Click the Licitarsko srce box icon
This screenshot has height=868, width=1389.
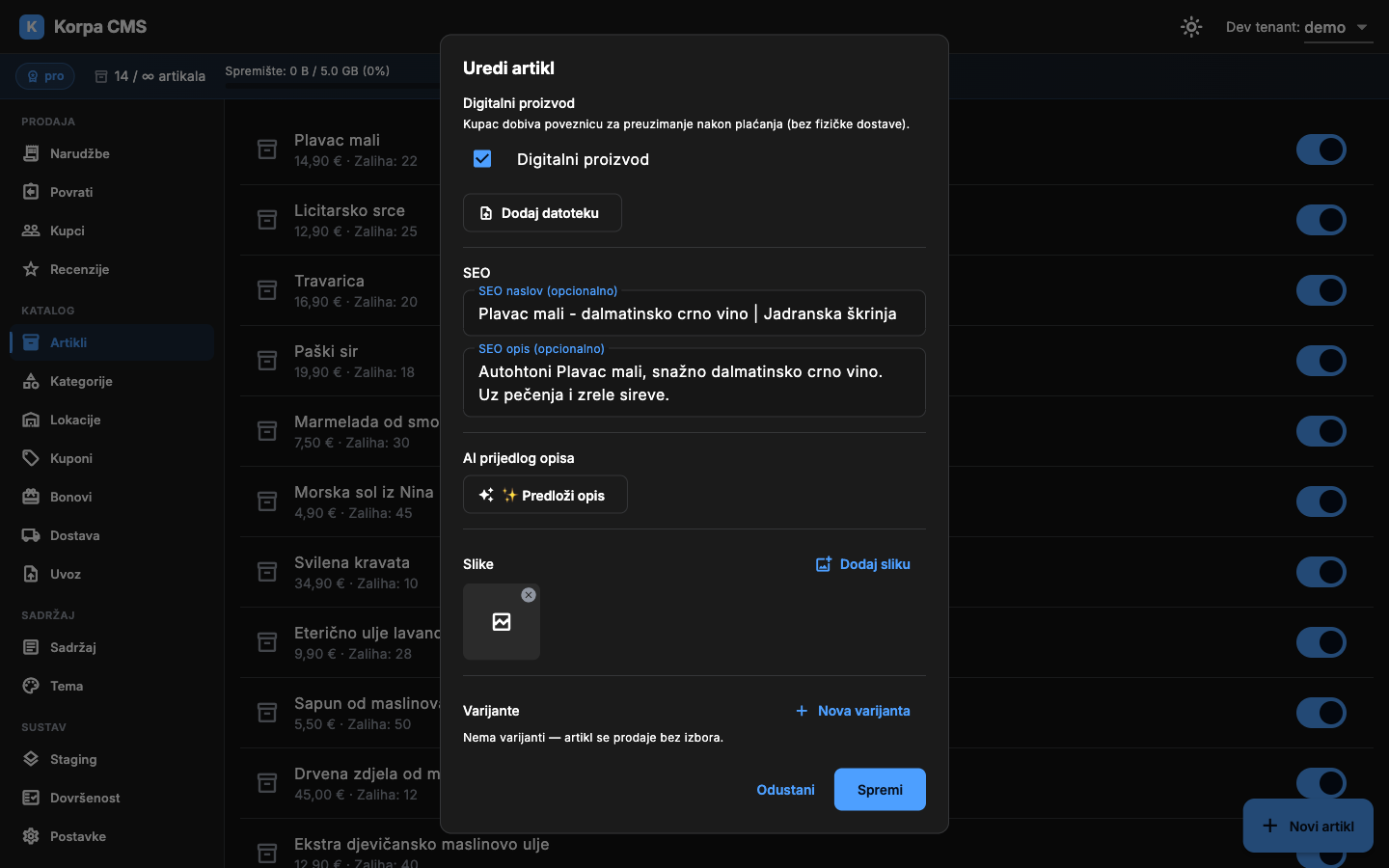coord(267,220)
